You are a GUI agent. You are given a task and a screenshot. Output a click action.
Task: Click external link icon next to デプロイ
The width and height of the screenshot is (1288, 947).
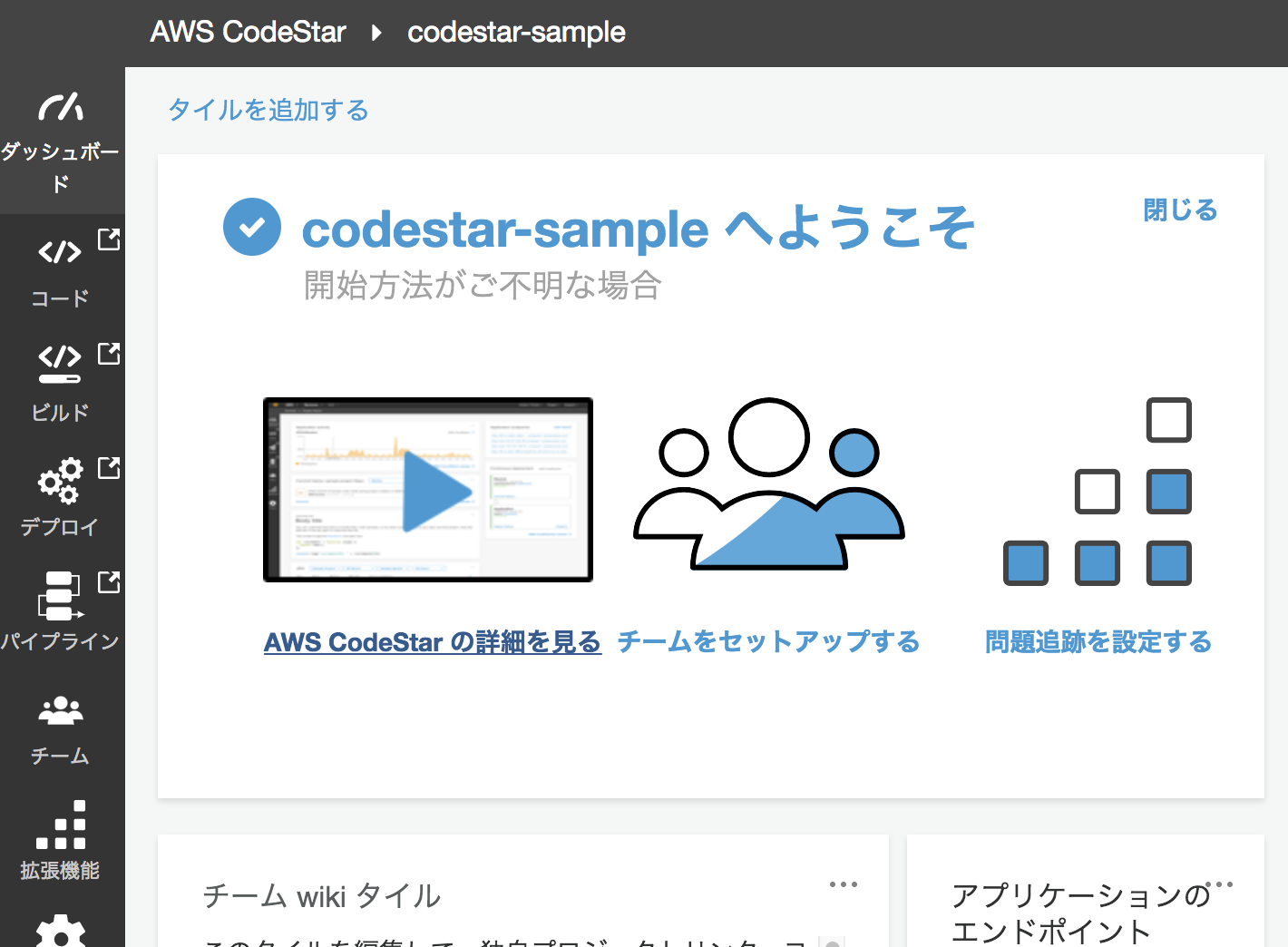click(109, 468)
